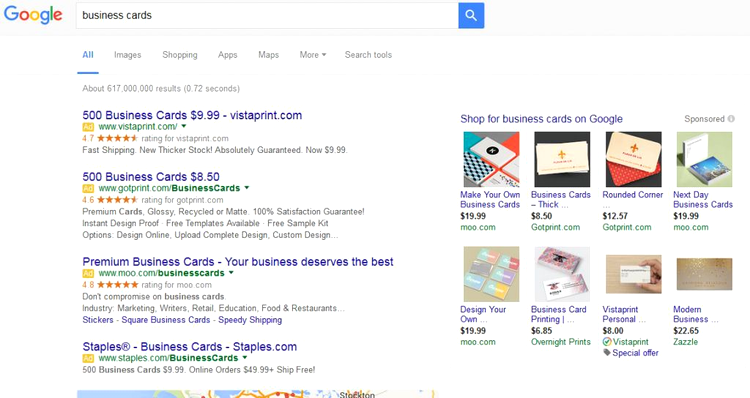
Task: Click the Ad badge beside www.vistaprint.com
Action: (x=88, y=127)
